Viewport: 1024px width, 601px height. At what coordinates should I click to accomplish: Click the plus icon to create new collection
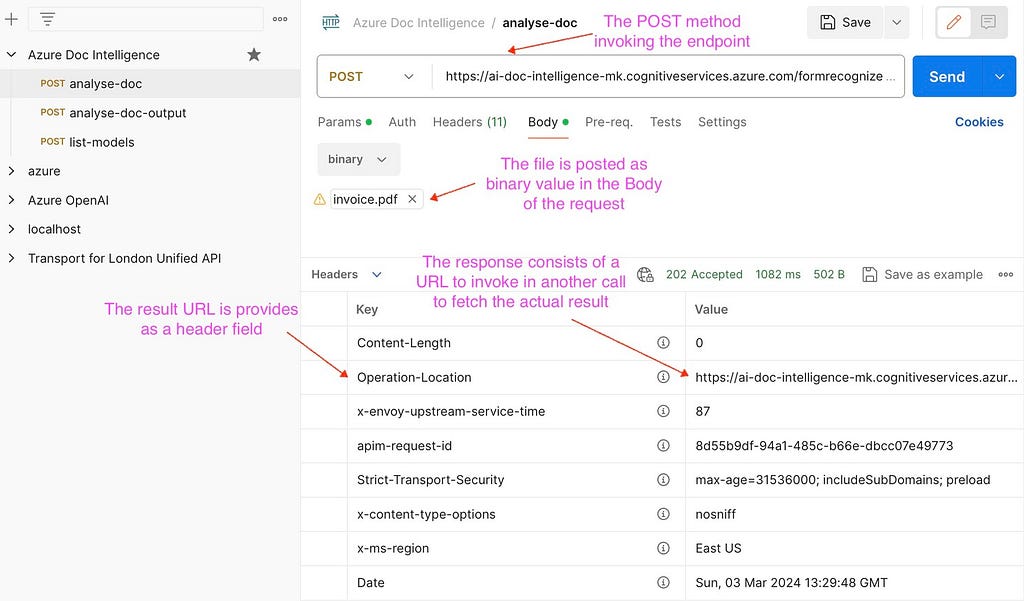pyautogui.click(x=11, y=19)
